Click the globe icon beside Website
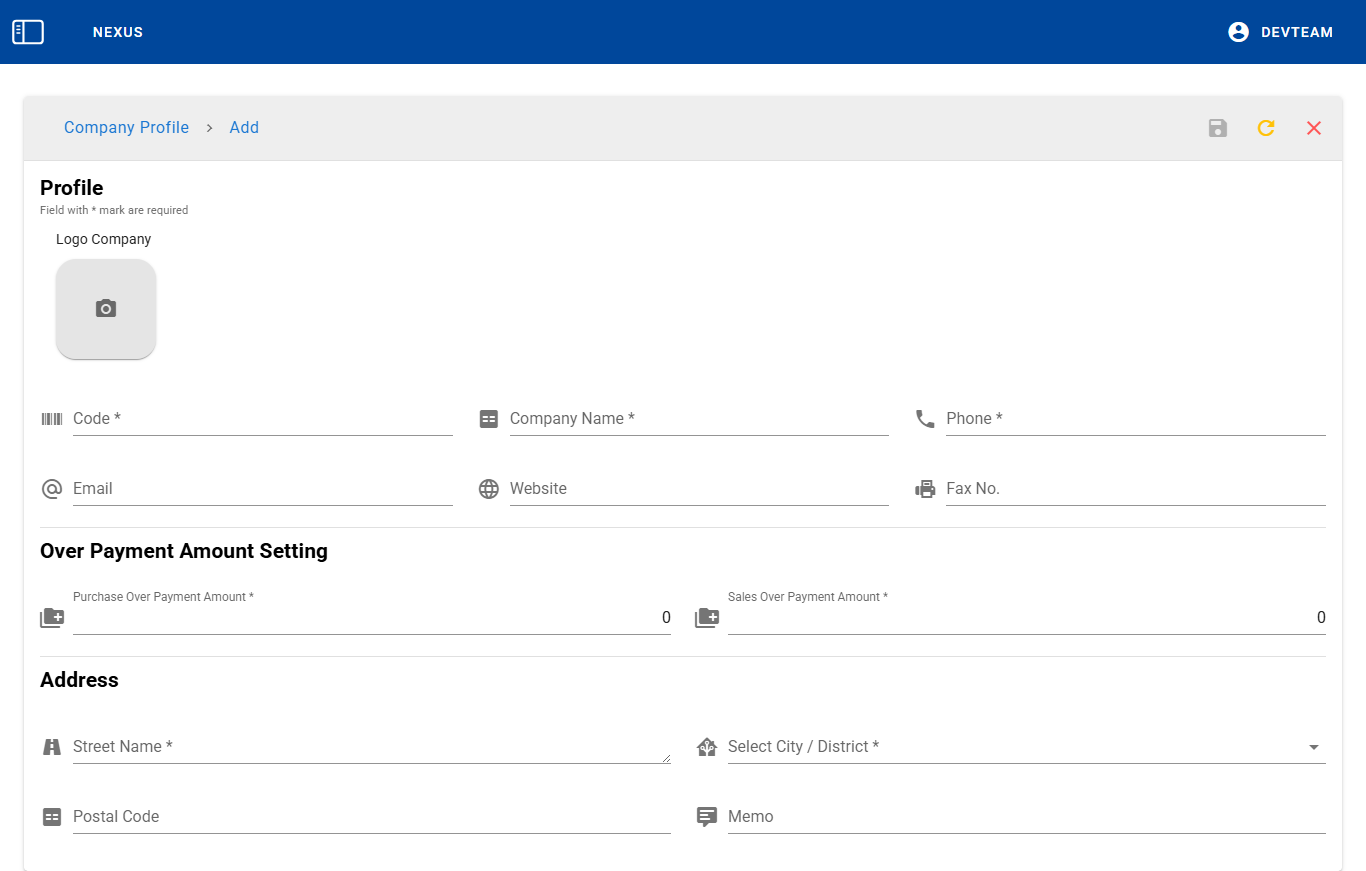The width and height of the screenshot is (1366, 871). (x=489, y=489)
